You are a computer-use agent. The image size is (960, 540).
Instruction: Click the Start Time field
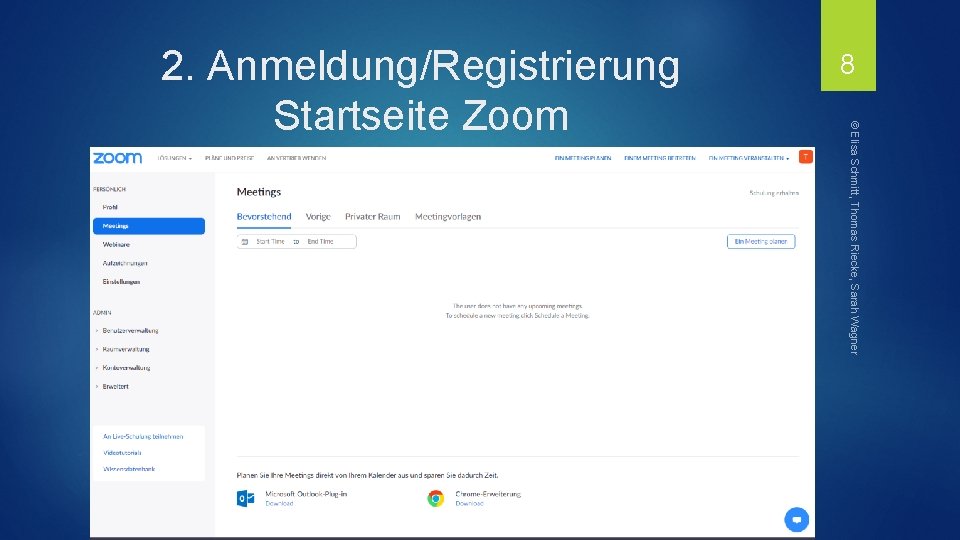pos(270,242)
